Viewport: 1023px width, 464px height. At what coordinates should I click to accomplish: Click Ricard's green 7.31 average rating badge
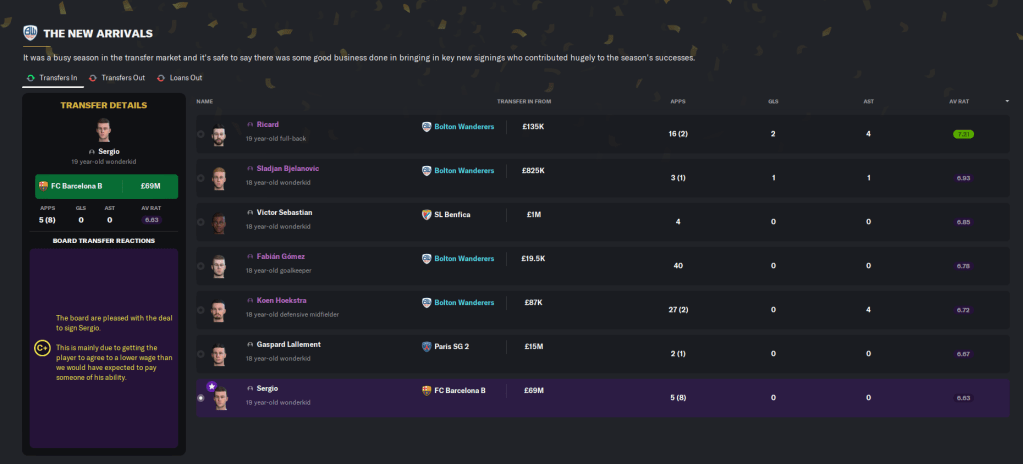coord(963,134)
